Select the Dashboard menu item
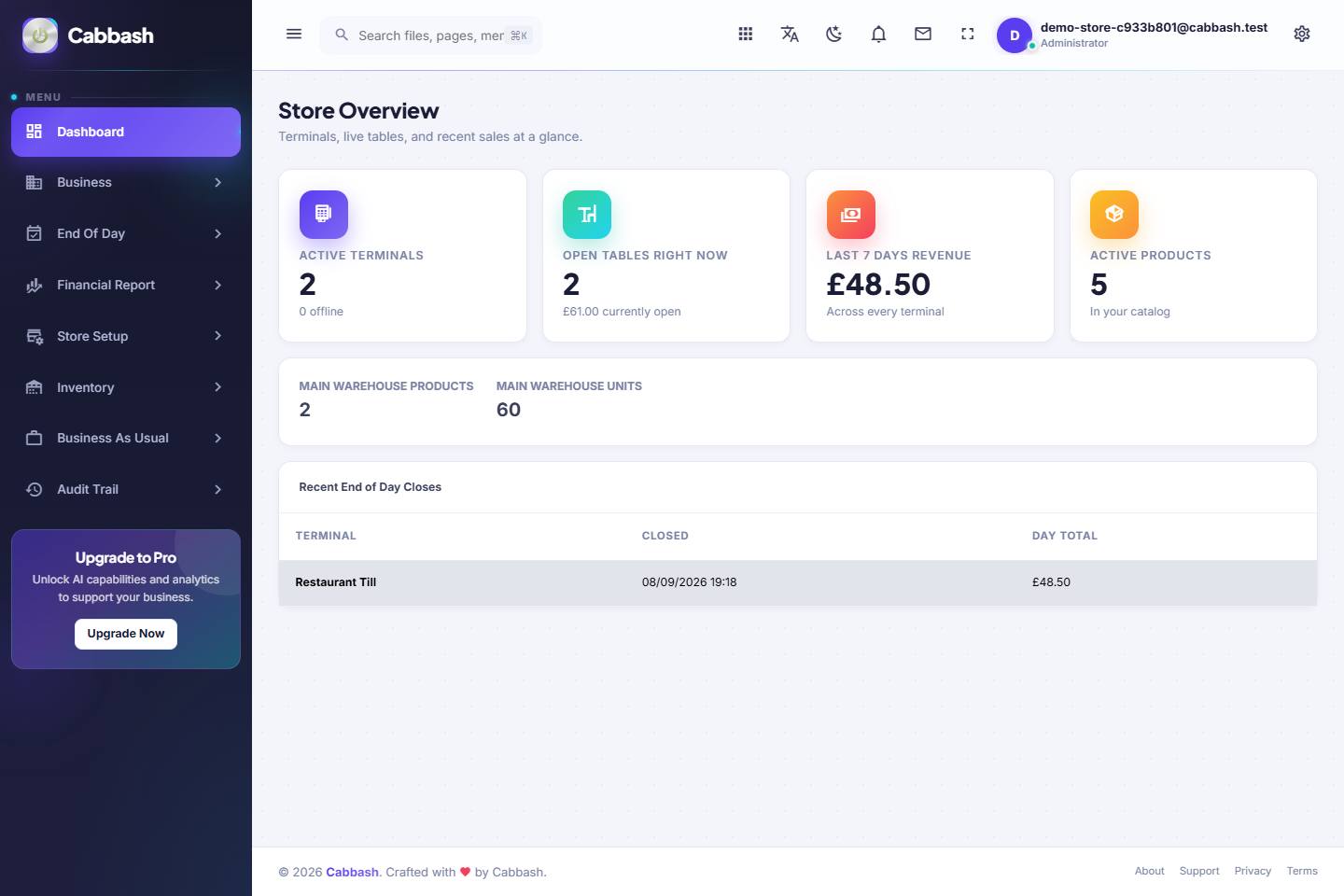 (x=126, y=132)
